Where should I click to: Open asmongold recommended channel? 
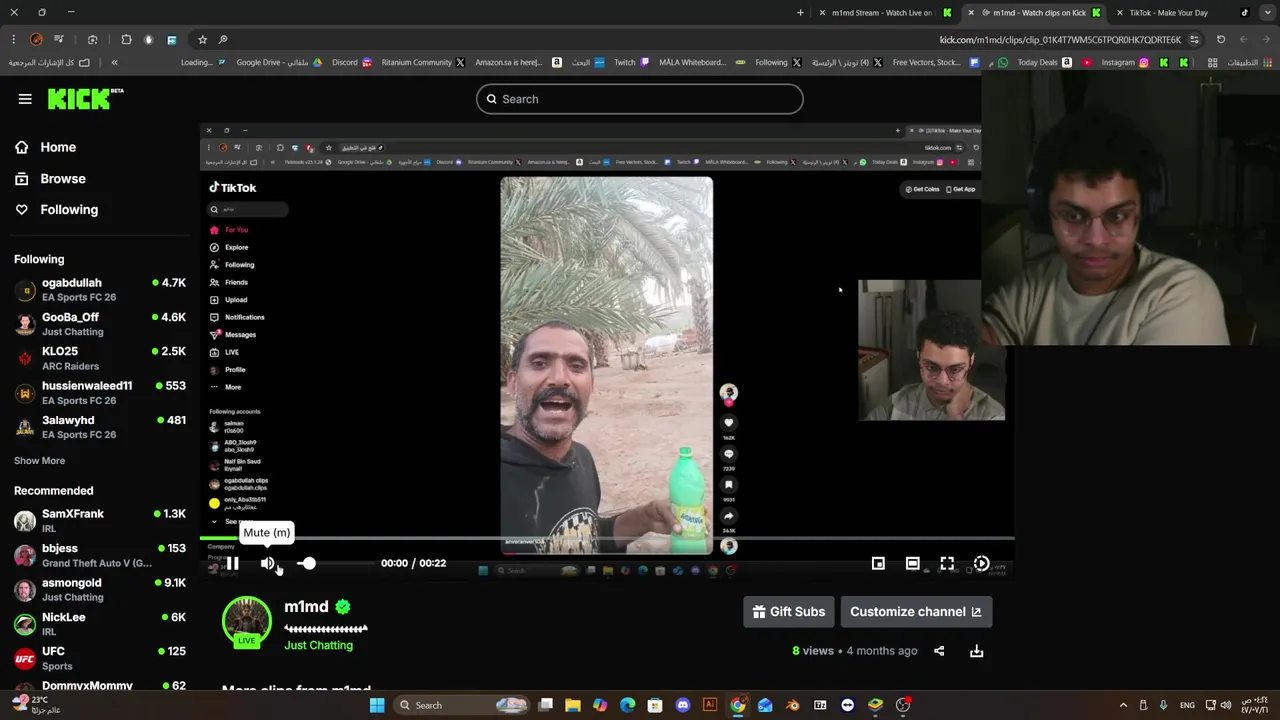point(100,590)
